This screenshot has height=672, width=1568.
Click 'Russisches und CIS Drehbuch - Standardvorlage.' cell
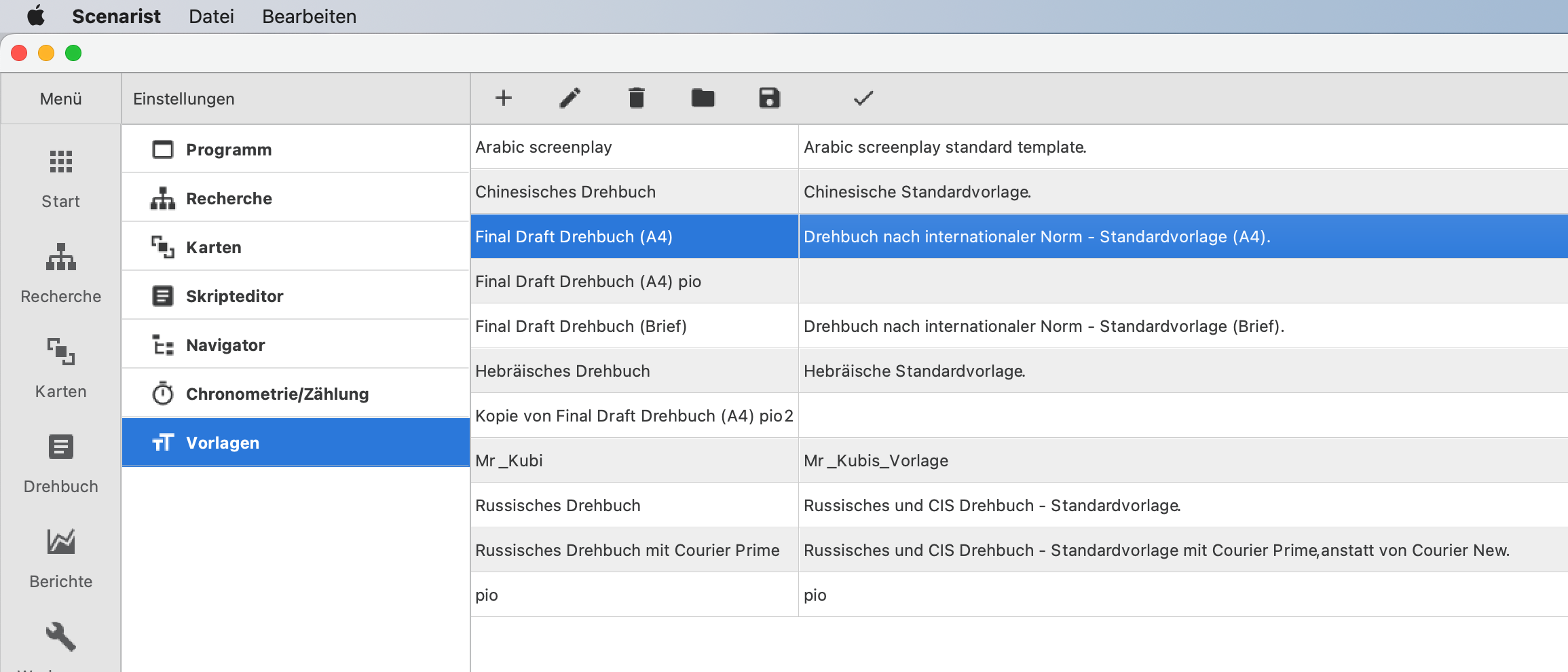tap(1183, 506)
